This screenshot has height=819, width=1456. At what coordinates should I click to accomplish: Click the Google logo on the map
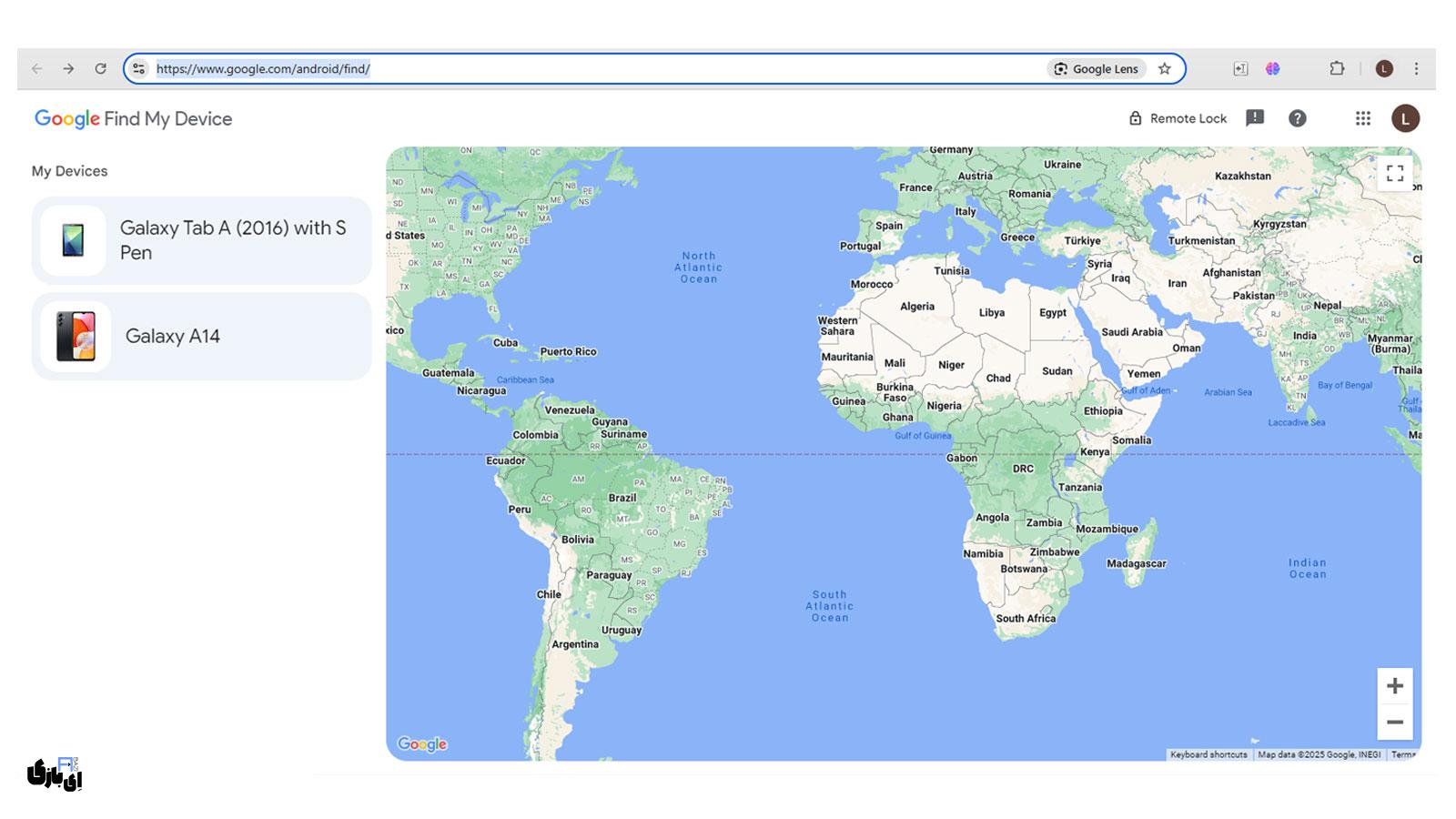pos(422,743)
